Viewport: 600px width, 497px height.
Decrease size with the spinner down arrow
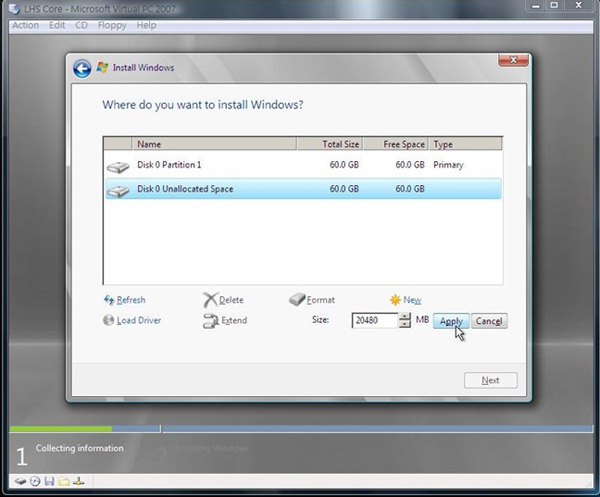point(404,325)
